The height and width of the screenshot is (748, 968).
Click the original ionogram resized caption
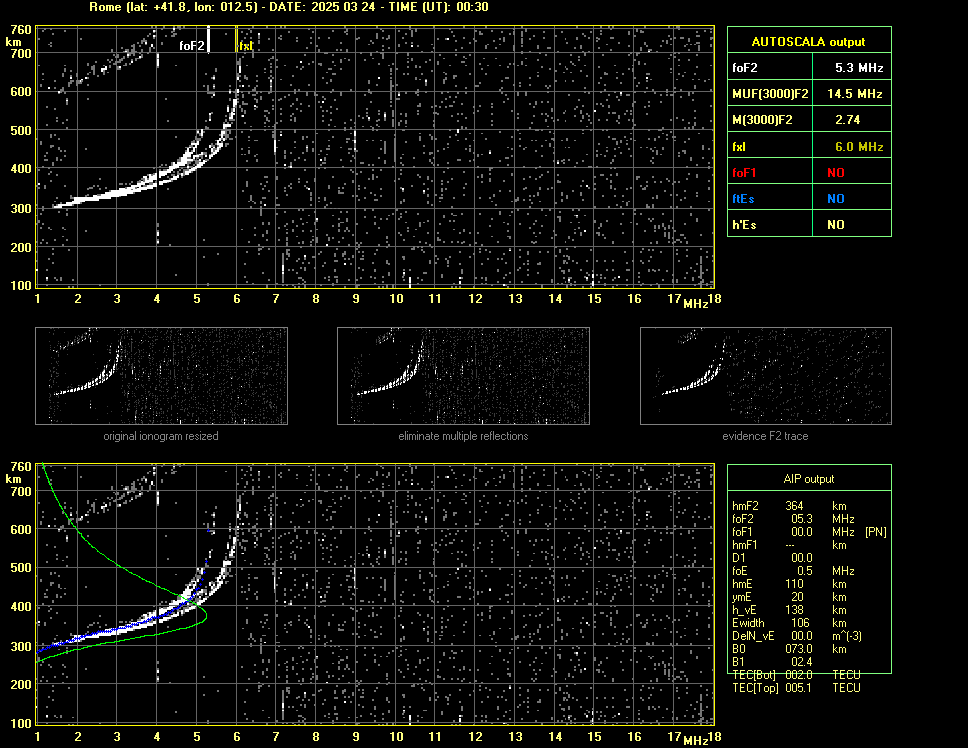click(161, 436)
